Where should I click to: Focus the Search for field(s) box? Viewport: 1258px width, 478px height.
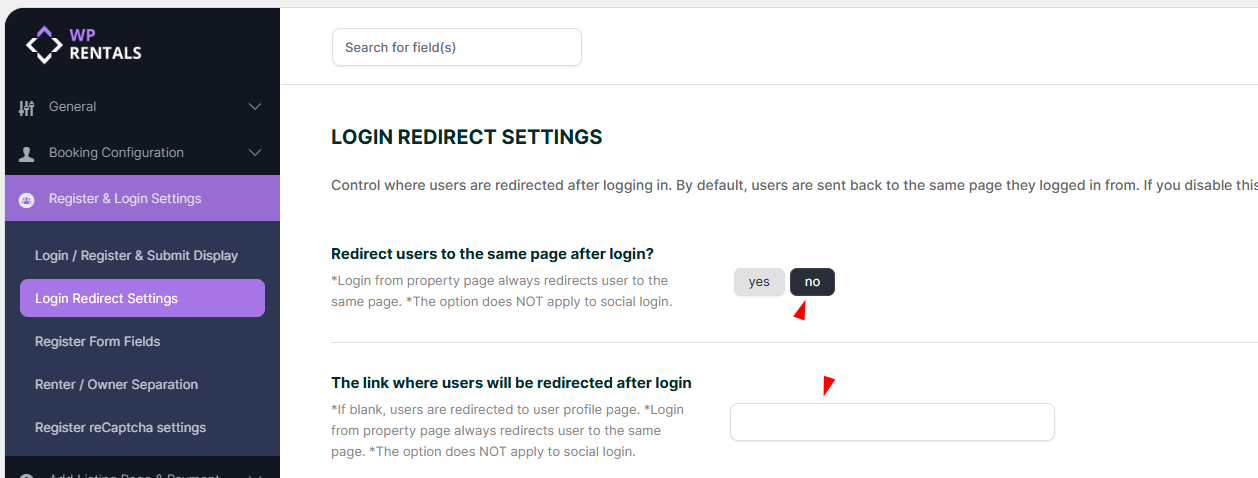pyautogui.click(x=456, y=47)
